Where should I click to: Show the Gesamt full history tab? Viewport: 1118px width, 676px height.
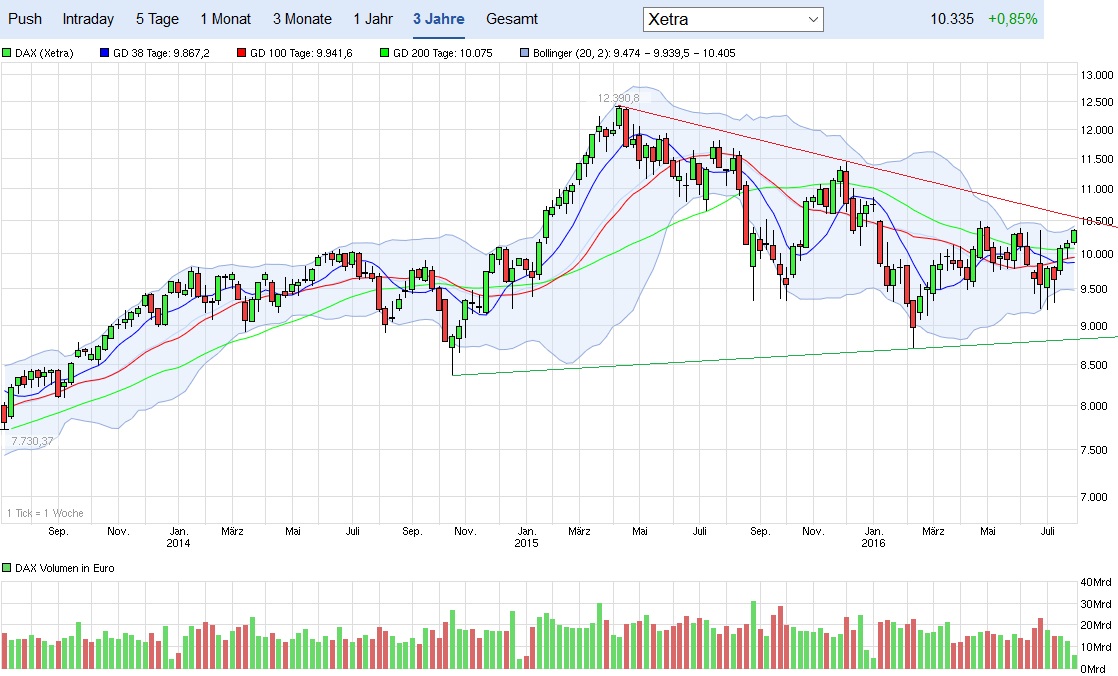512,19
